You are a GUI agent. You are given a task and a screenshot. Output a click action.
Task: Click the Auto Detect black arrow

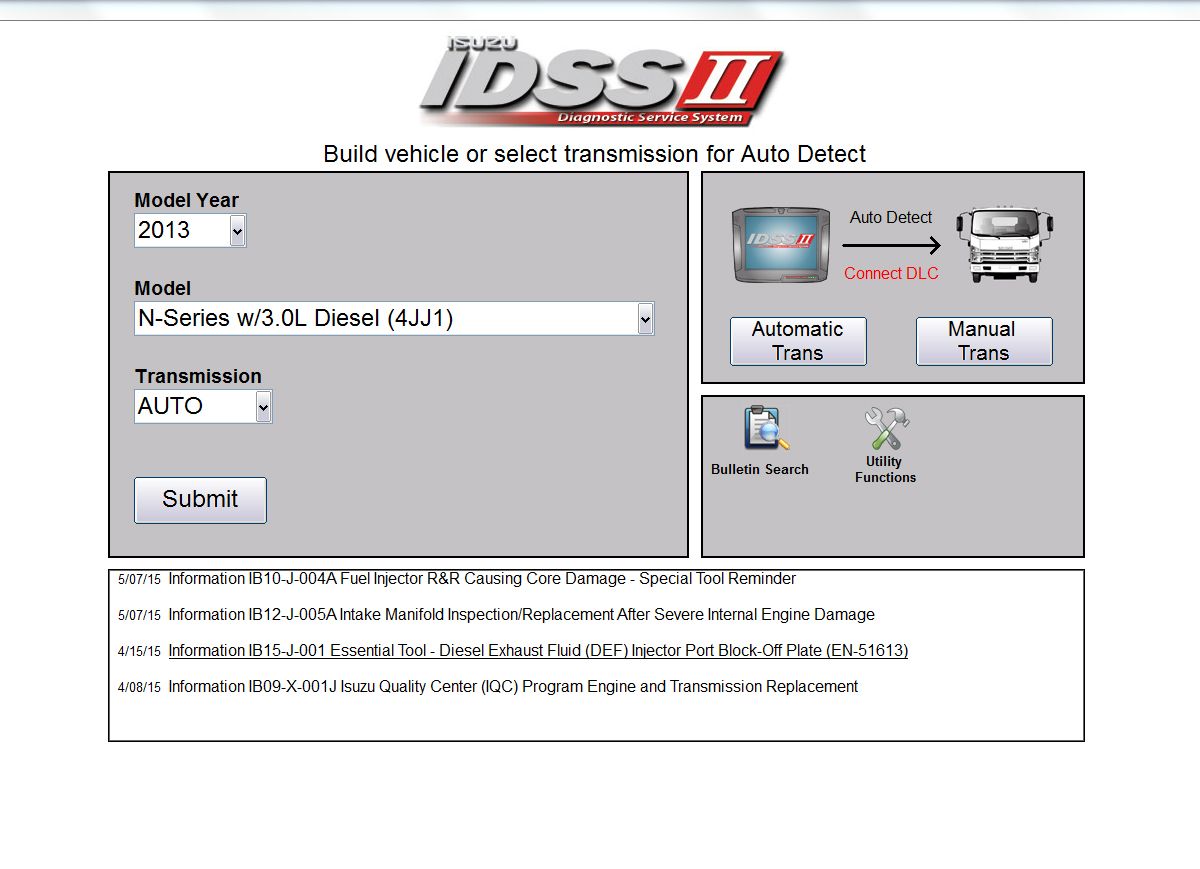point(891,246)
